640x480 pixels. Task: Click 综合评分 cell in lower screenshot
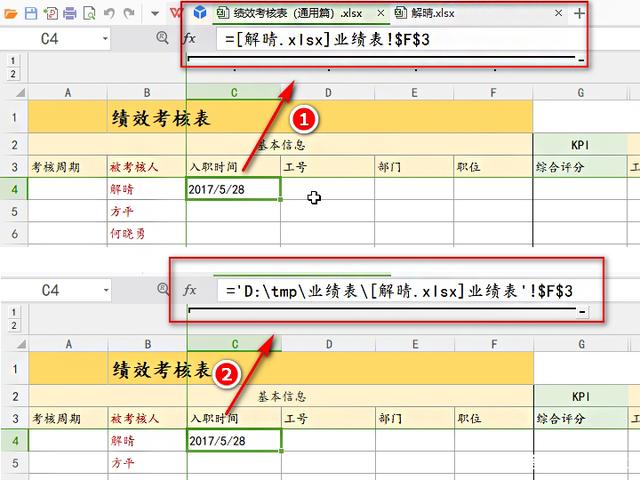click(581, 418)
